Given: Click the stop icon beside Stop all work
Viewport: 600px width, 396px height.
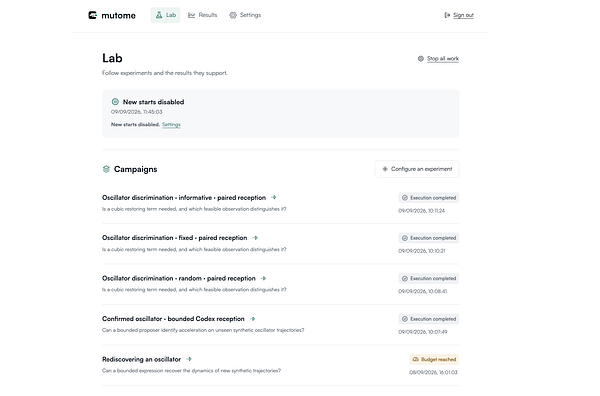Looking at the screenshot, I should [x=421, y=59].
